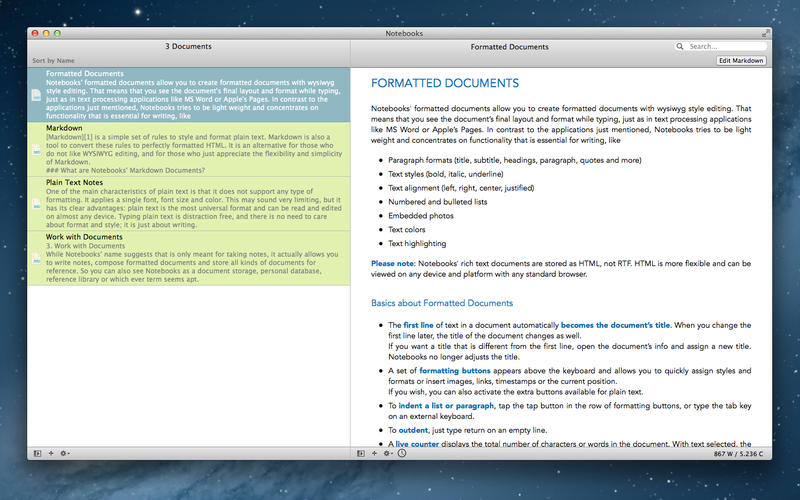
Task: Click the plus icon in the document list footer
Action: 50,453
